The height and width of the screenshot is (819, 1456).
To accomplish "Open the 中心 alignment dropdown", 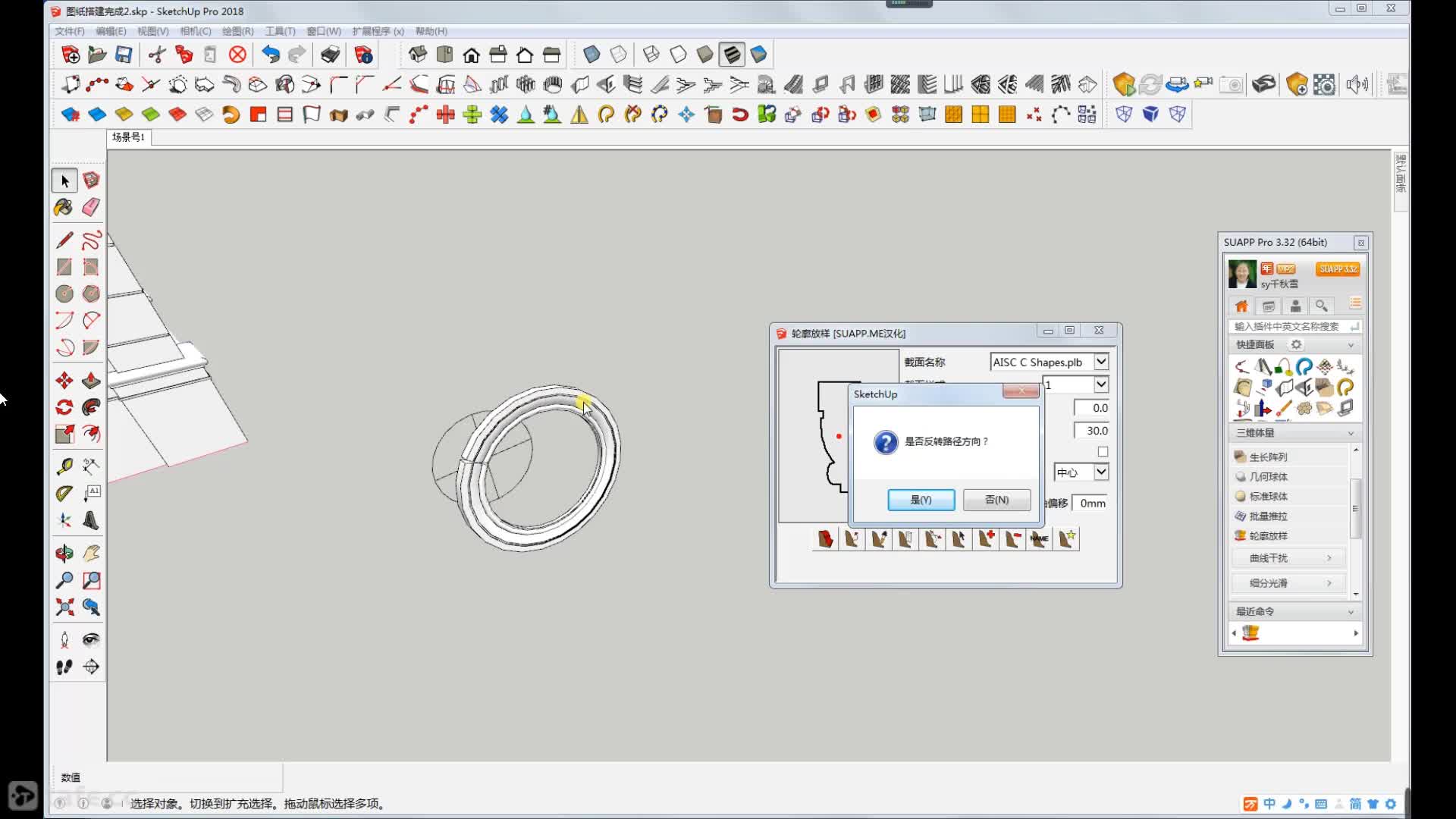I will (1101, 472).
